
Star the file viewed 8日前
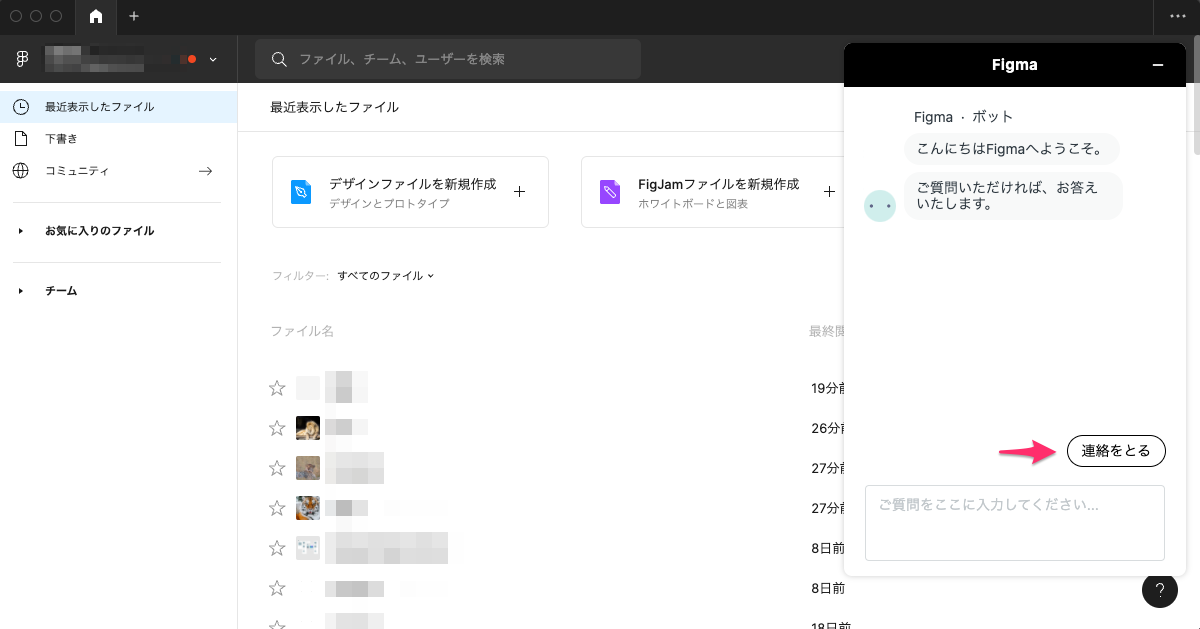coord(277,548)
